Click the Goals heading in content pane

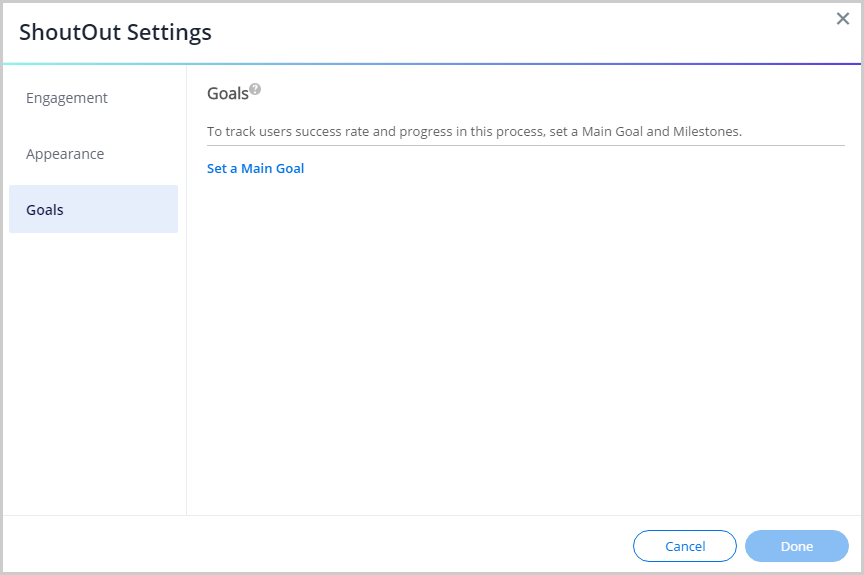click(x=227, y=94)
